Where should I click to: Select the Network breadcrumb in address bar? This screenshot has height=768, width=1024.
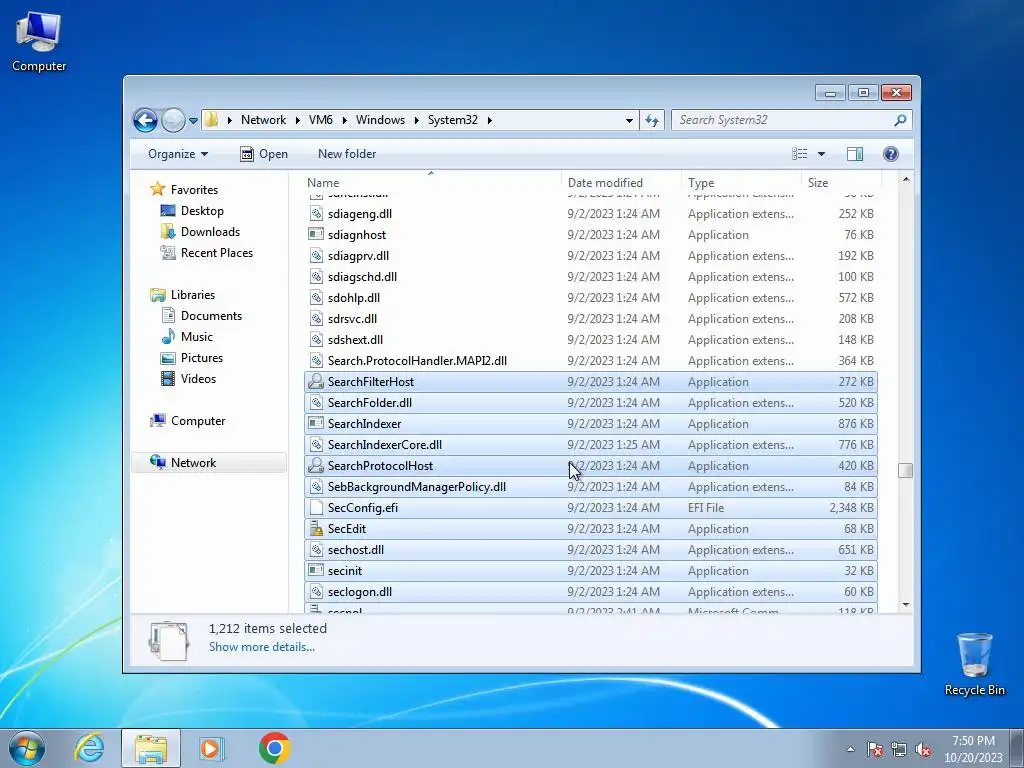tap(263, 120)
